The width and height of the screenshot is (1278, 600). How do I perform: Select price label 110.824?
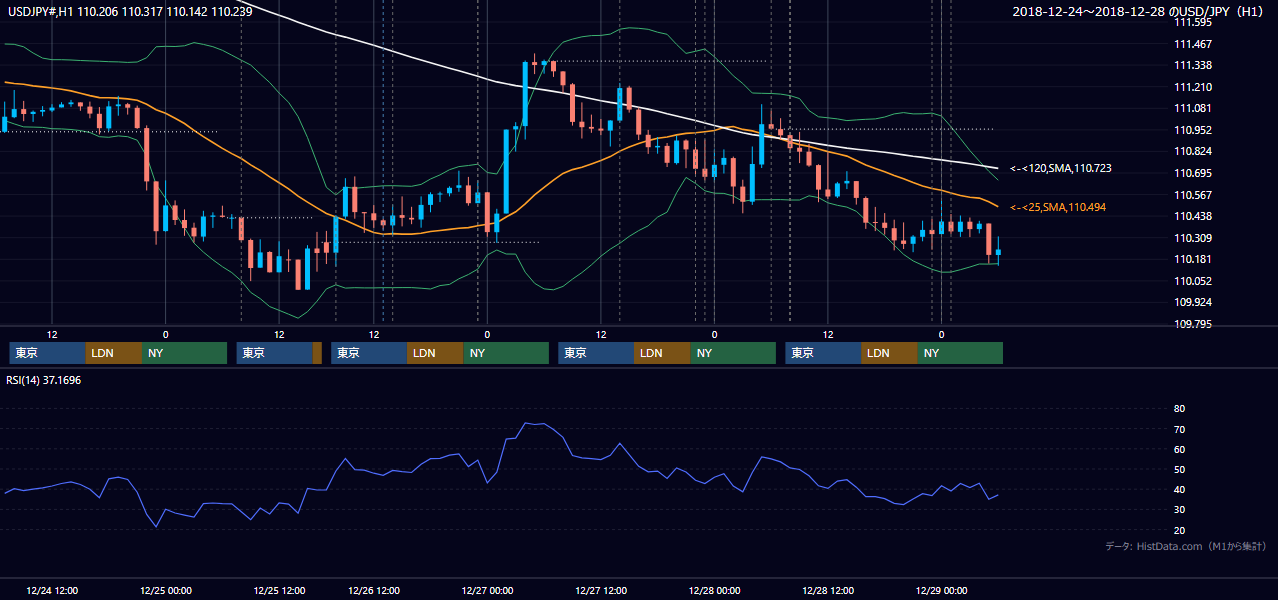[1192, 151]
